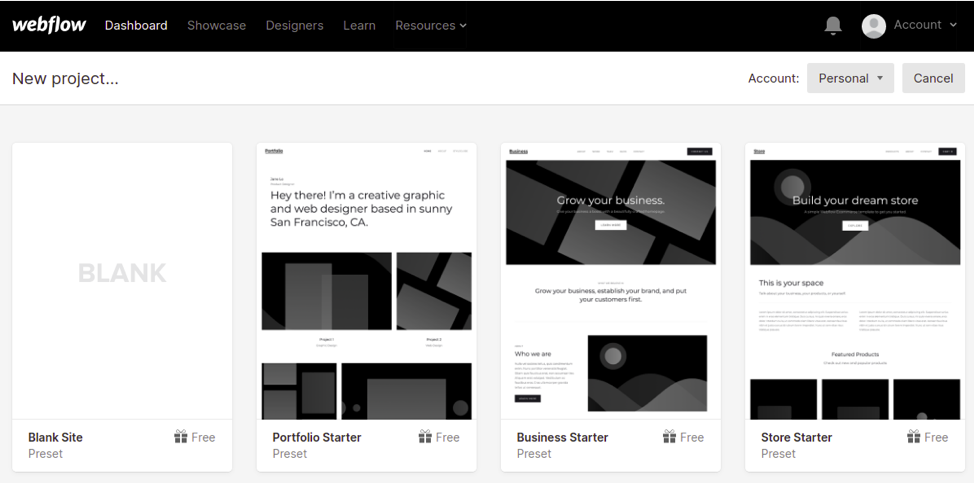This screenshot has width=974, height=483.
Task: Select the Blank Site thumbnail
Action: (122, 281)
